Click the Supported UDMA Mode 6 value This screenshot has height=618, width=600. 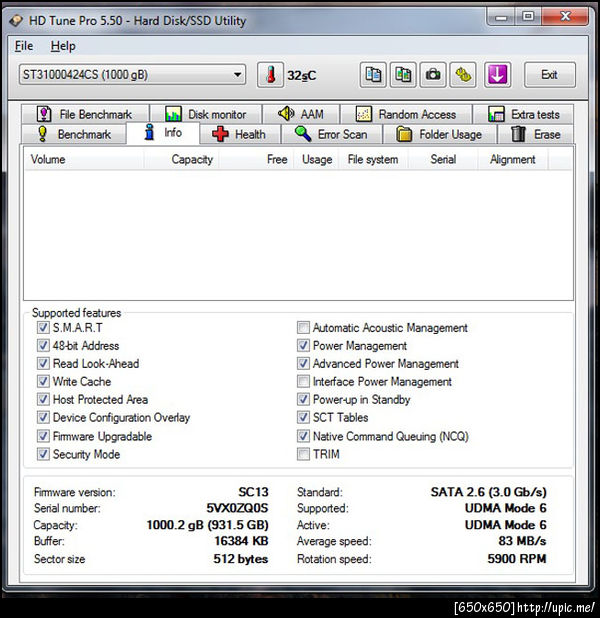click(x=506, y=508)
